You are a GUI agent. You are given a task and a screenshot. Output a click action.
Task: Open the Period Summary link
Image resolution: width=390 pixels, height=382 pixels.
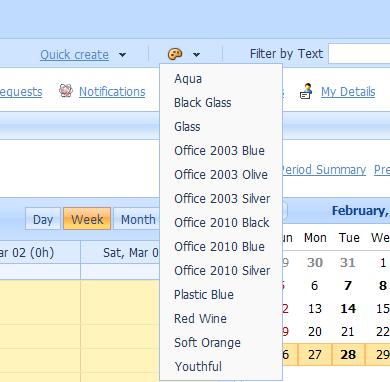324,170
